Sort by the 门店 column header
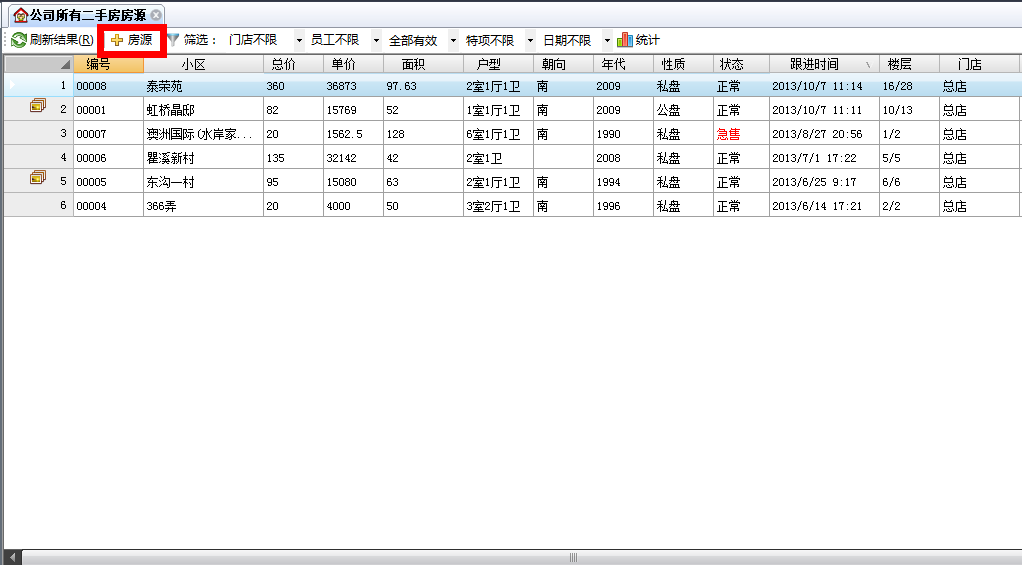Viewport: 1022px width, 565px height. (x=979, y=65)
